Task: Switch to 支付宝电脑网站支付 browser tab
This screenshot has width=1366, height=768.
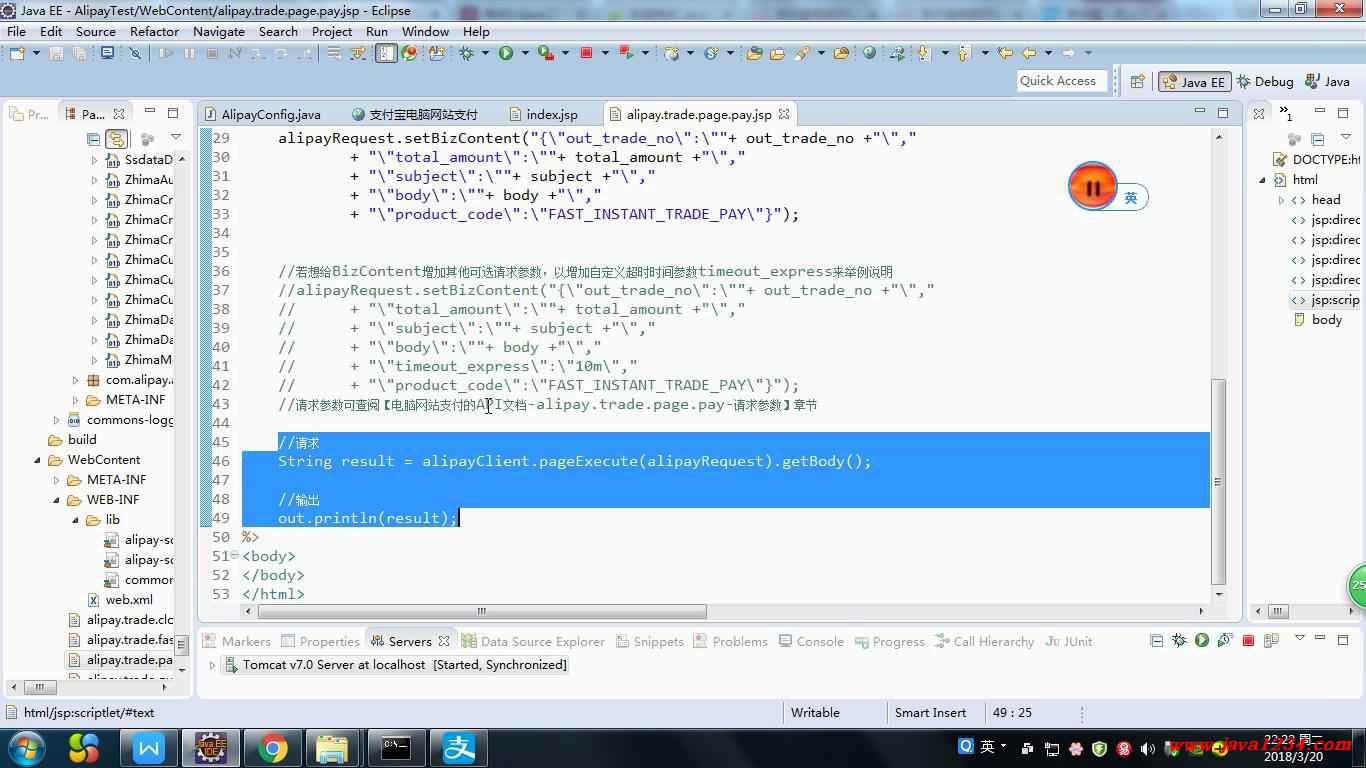Action: click(414, 114)
